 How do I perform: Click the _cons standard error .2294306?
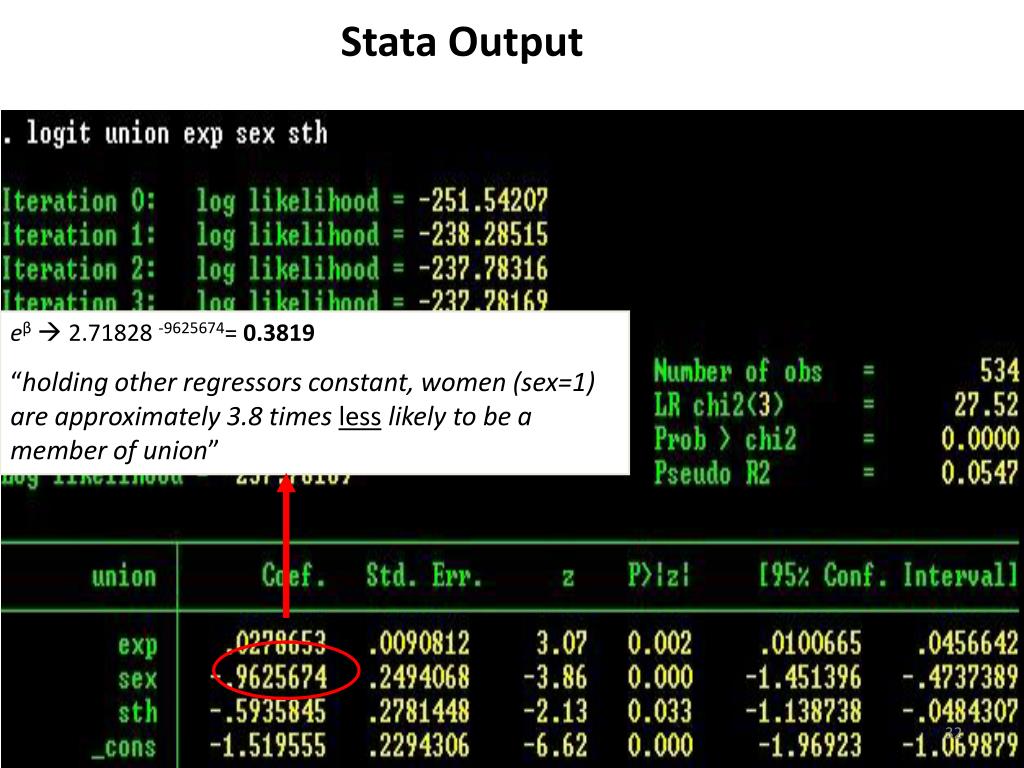tap(419, 746)
